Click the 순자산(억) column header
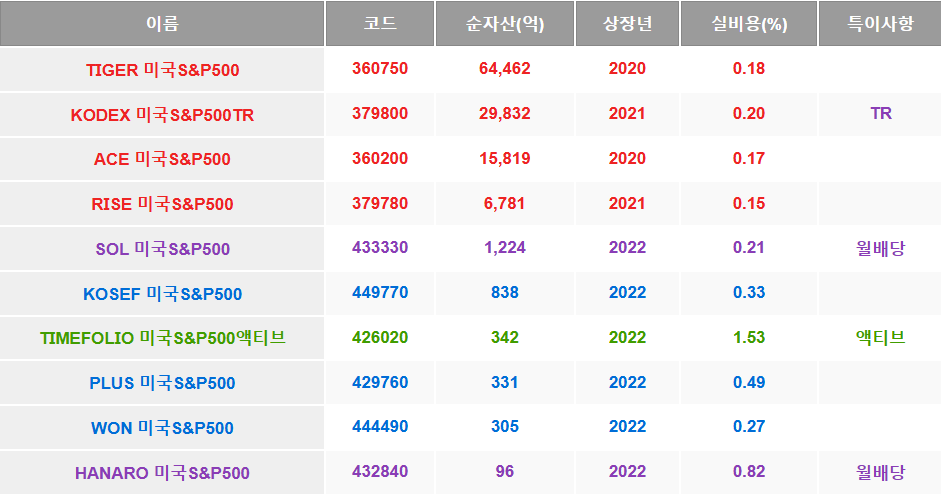Image resolution: width=941 pixels, height=498 pixels. [505, 23]
